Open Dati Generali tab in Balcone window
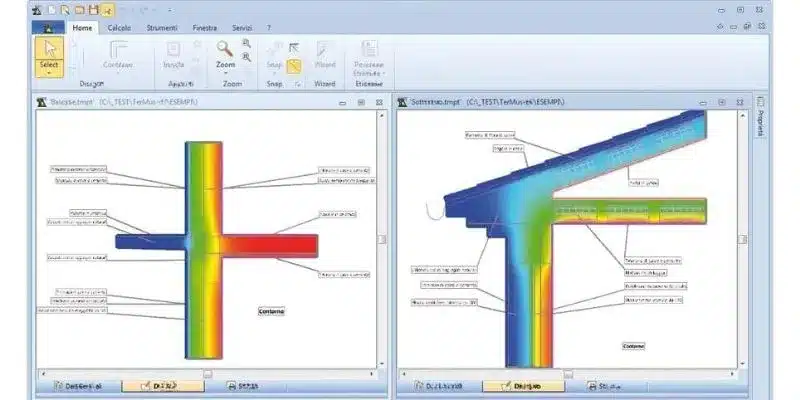 click(x=79, y=386)
